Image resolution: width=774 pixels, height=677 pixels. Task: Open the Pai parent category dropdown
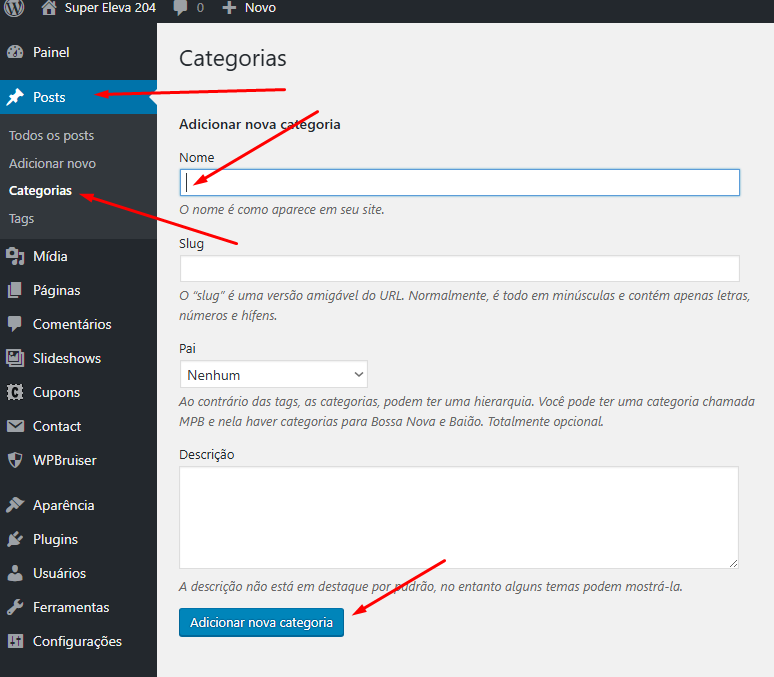click(x=274, y=375)
